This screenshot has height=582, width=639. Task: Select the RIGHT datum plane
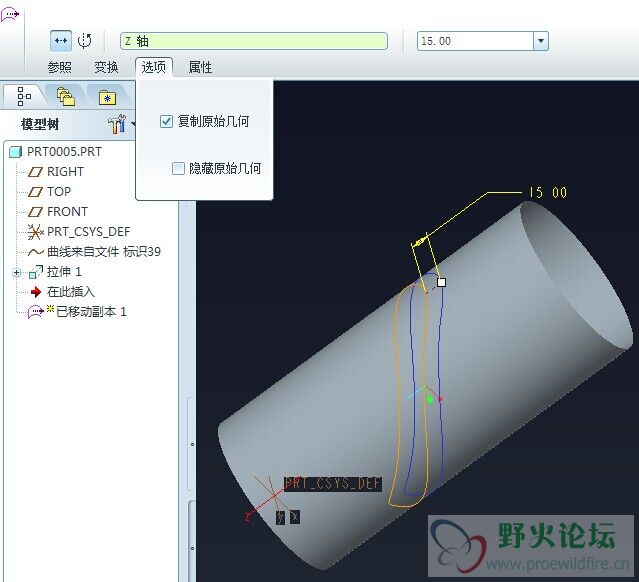(65, 172)
